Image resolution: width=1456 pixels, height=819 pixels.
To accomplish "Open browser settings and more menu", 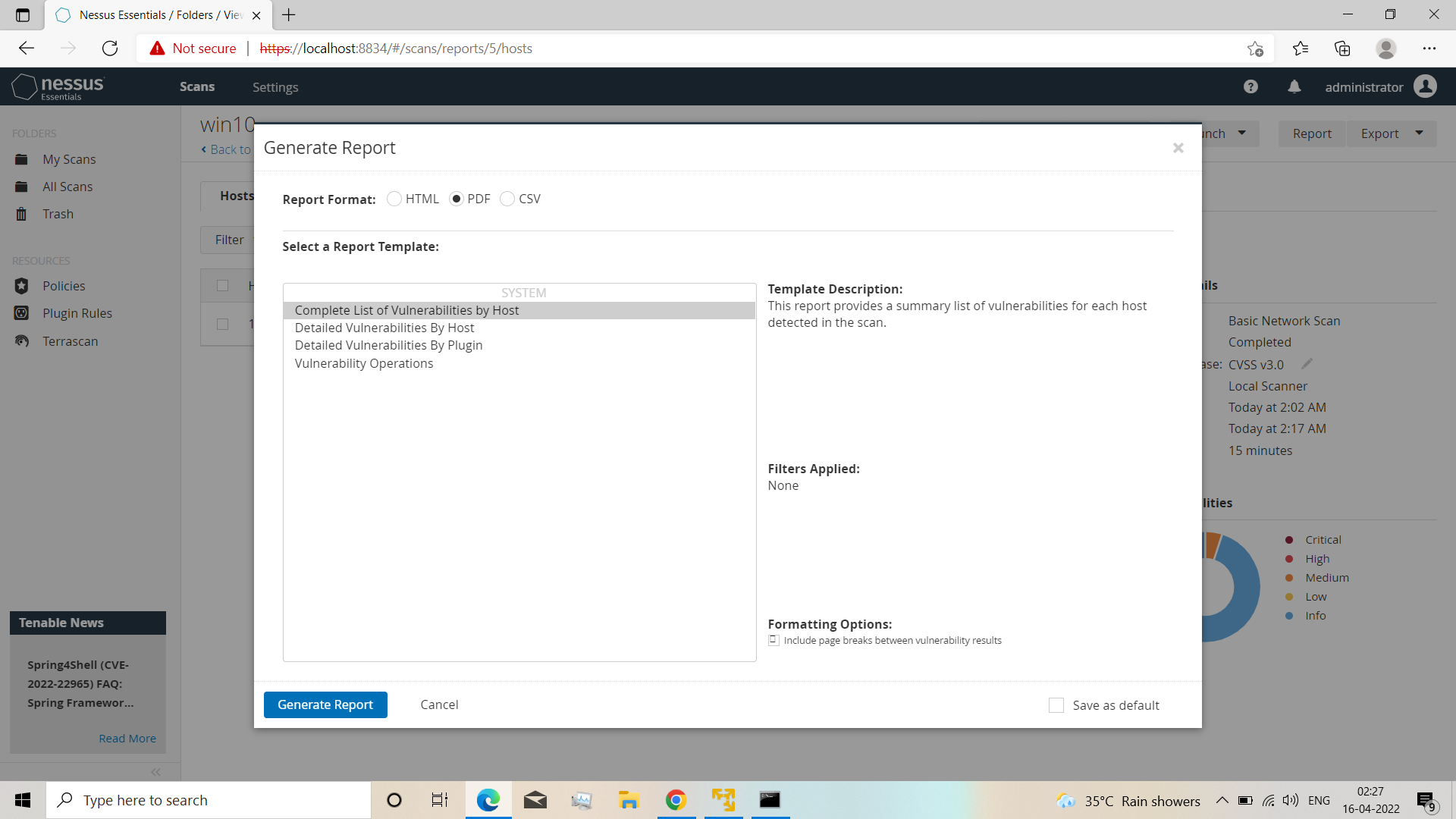I will click(x=1429, y=49).
